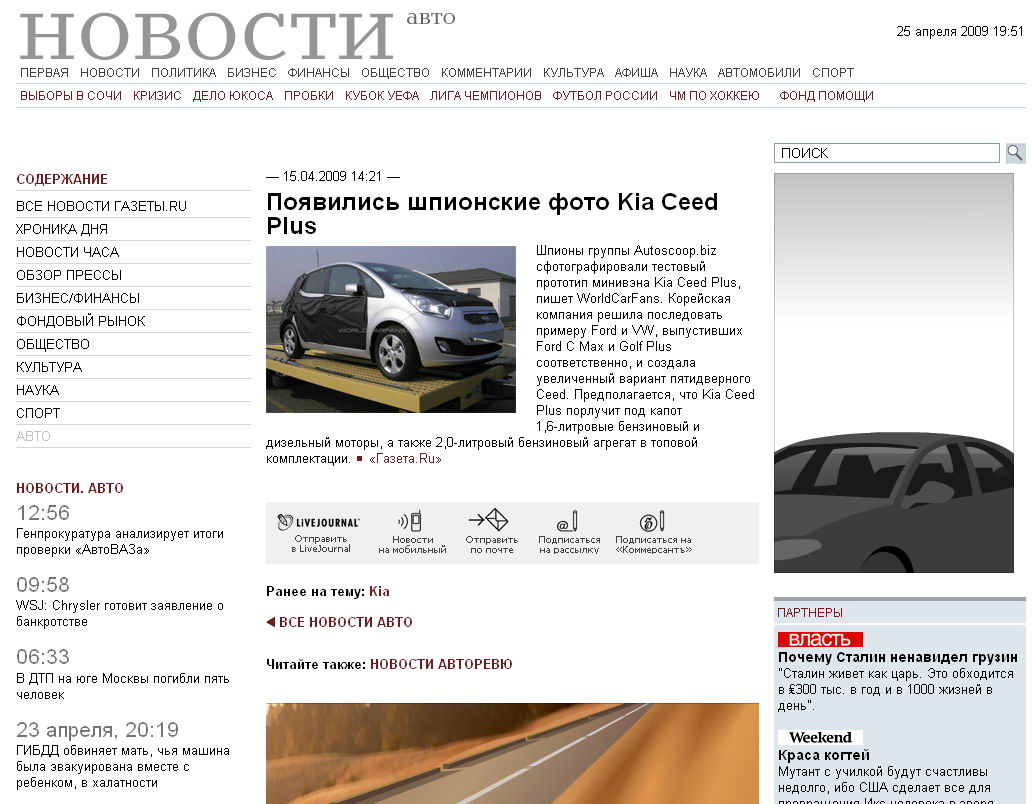Viewport: 1035px width, 804px height.
Task: Open the Краса когтей article
Action: (824, 755)
